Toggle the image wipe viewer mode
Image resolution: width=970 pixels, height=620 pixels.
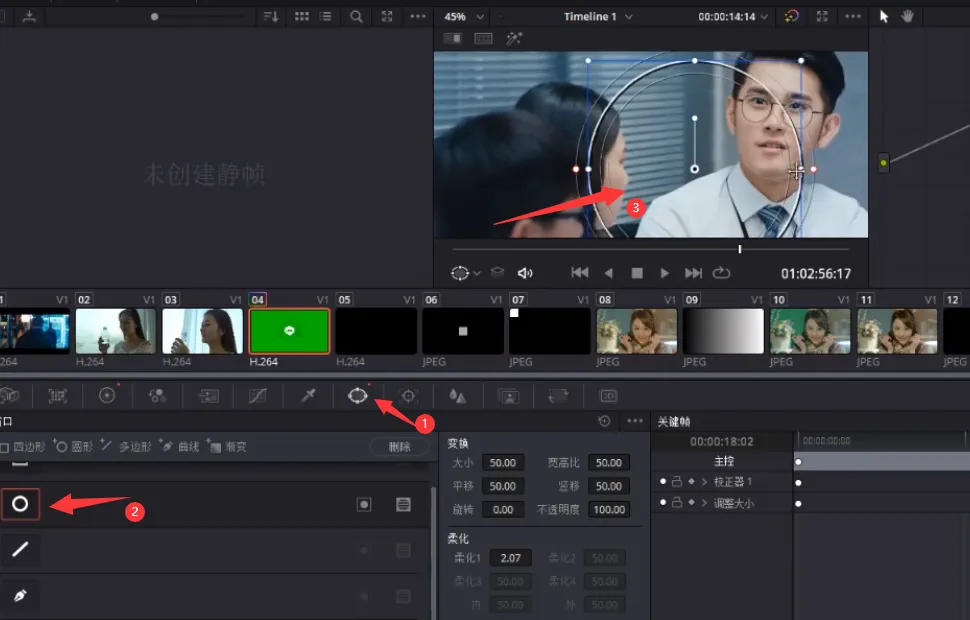click(453, 39)
